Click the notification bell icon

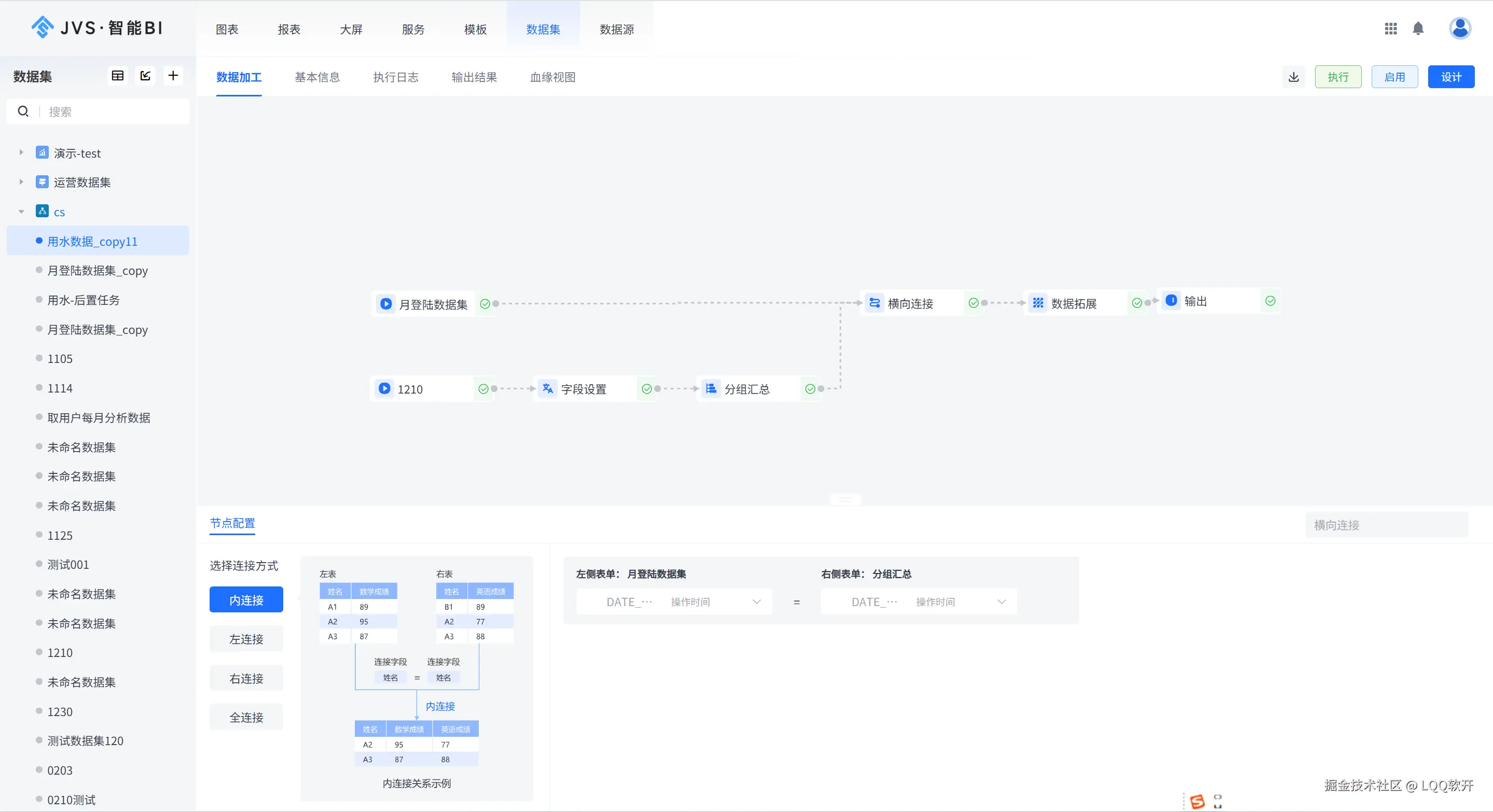coord(1418,29)
